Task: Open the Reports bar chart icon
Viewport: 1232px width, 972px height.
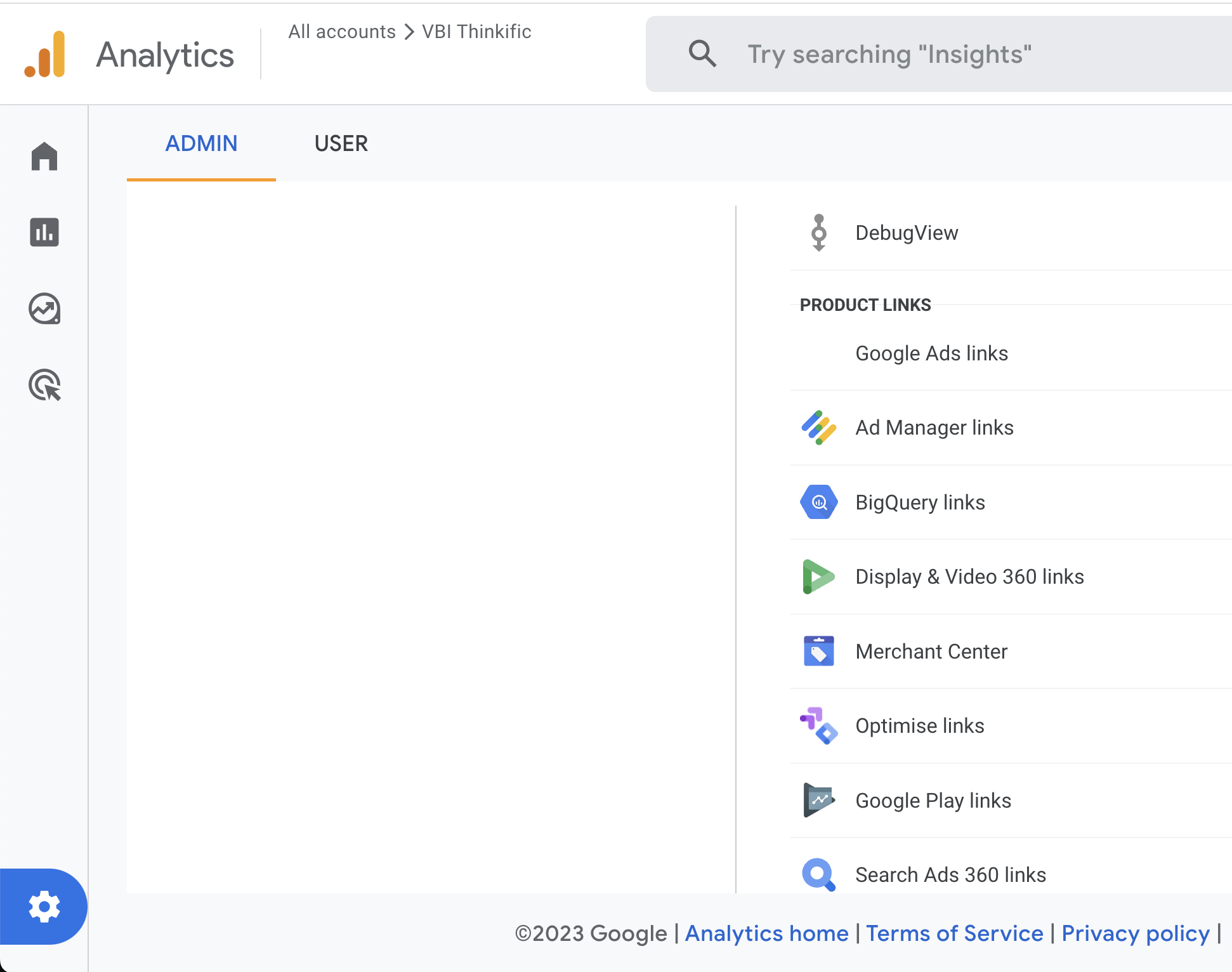Action: point(44,232)
